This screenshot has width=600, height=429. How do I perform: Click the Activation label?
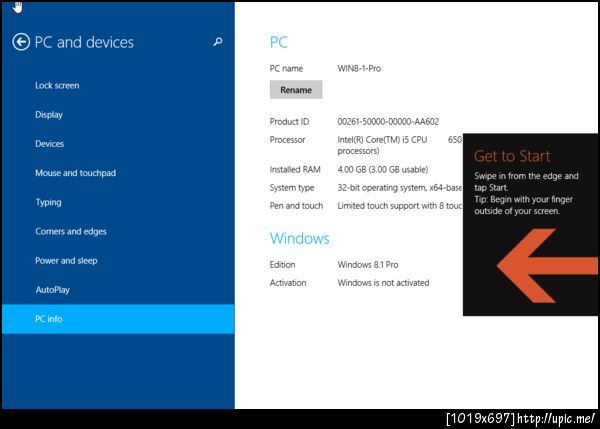288,283
